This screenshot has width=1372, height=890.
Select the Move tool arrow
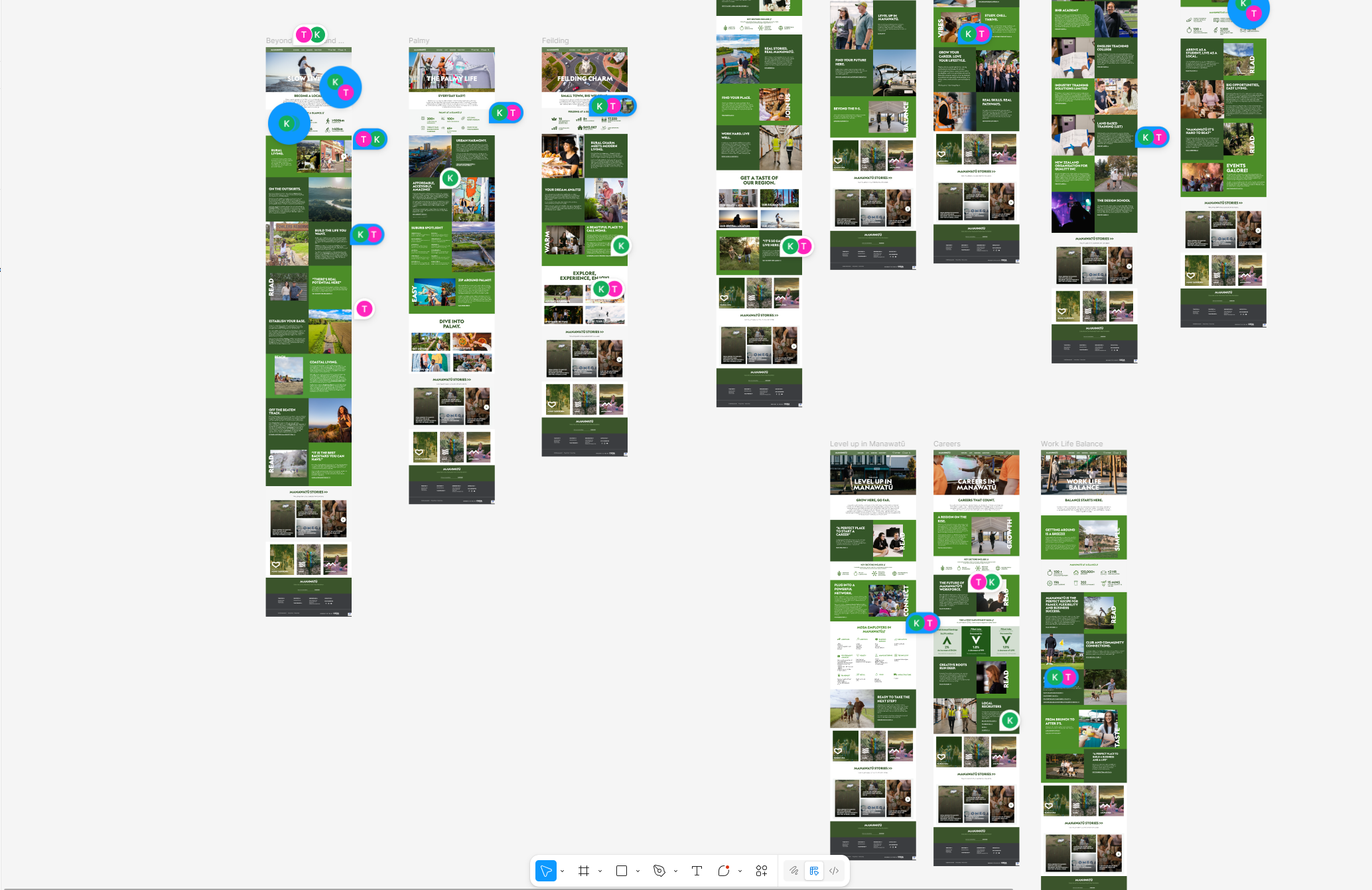[545, 871]
